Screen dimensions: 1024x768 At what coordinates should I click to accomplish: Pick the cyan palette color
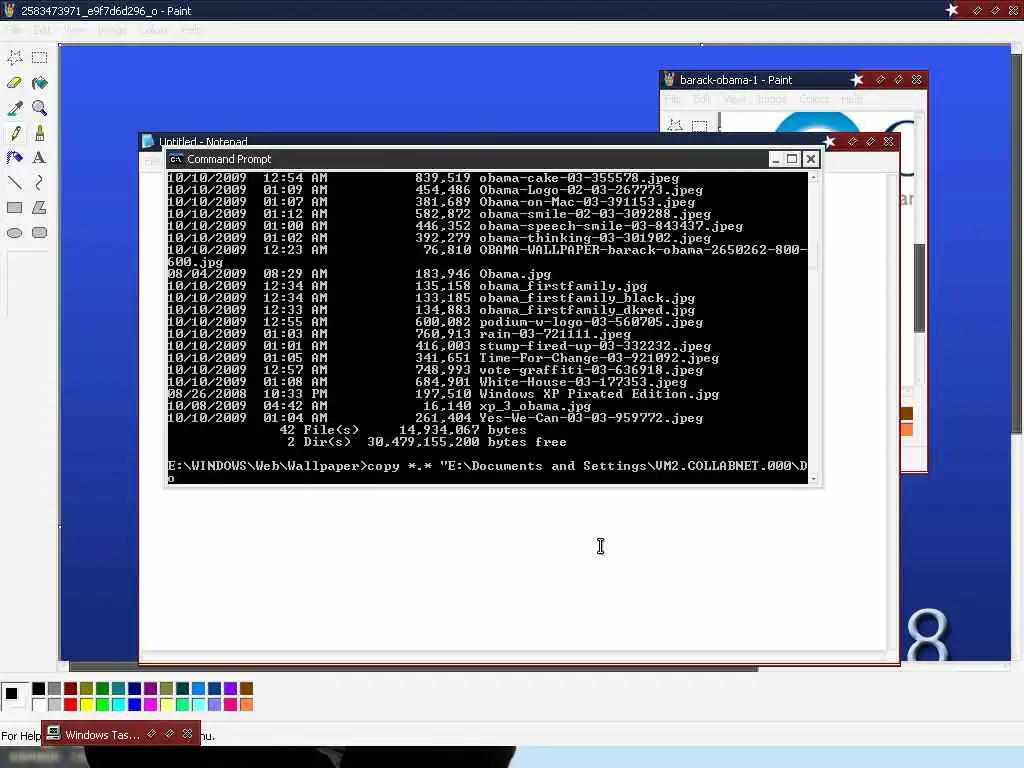(118, 704)
